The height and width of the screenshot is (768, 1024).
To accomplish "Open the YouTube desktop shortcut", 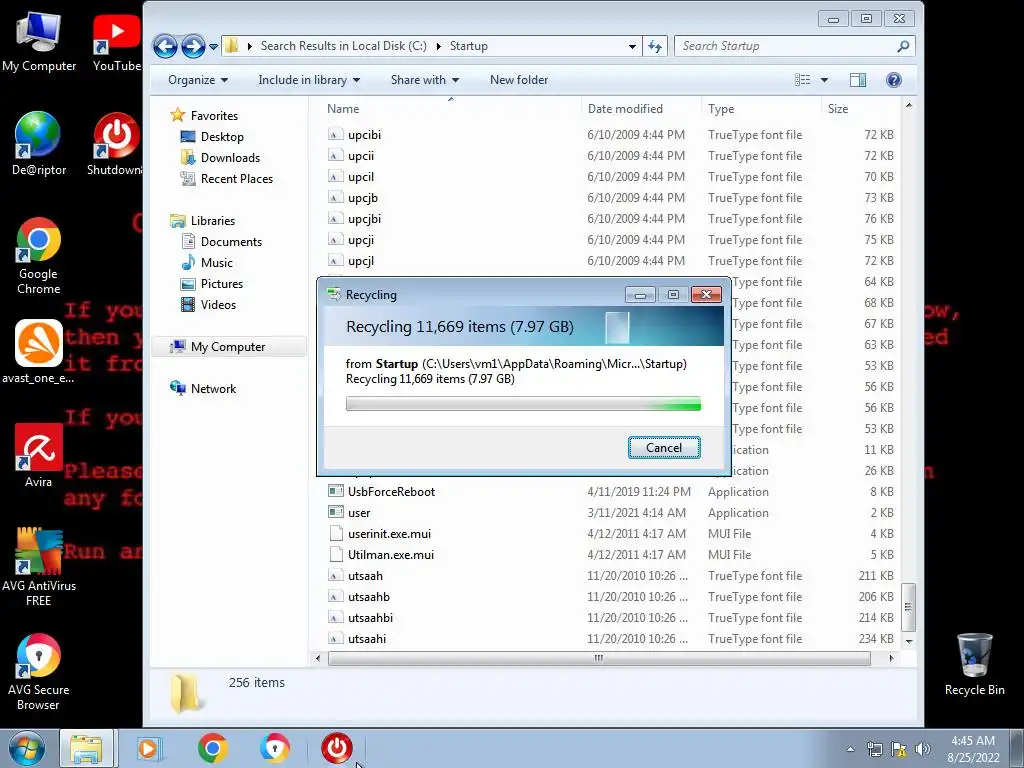I will (x=116, y=41).
